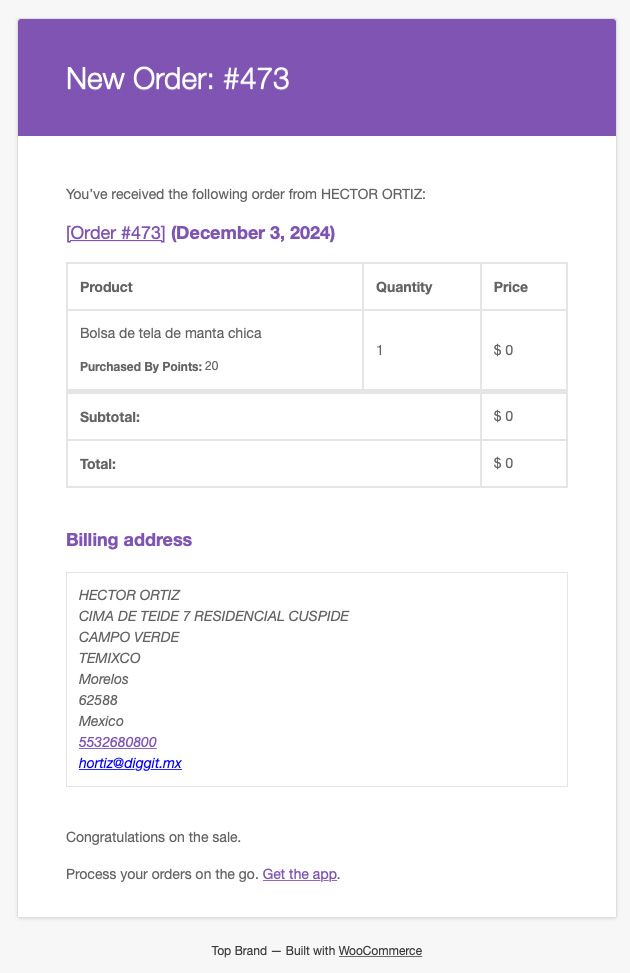Click the postal code 62588
Viewport: 630px width, 973px height.
(x=98, y=700)
